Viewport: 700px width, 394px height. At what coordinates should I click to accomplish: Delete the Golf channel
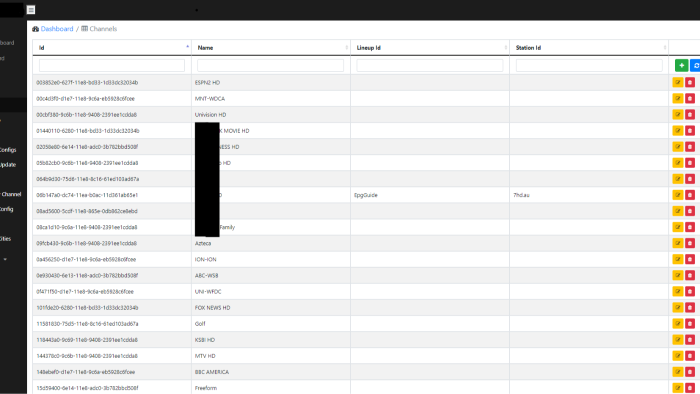pos(690,323)
